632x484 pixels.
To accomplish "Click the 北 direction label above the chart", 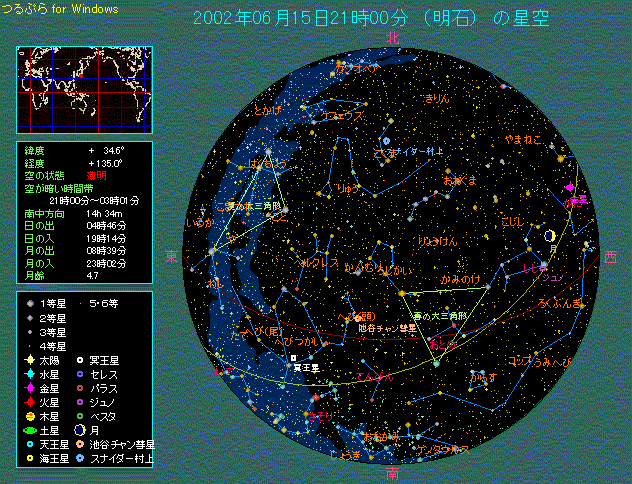I will click(x=392, y=38).
